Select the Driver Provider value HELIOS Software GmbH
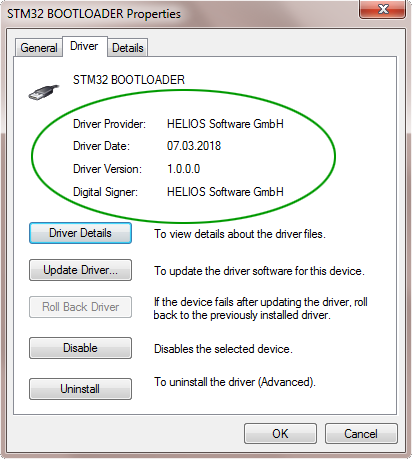 click(225, 124)
